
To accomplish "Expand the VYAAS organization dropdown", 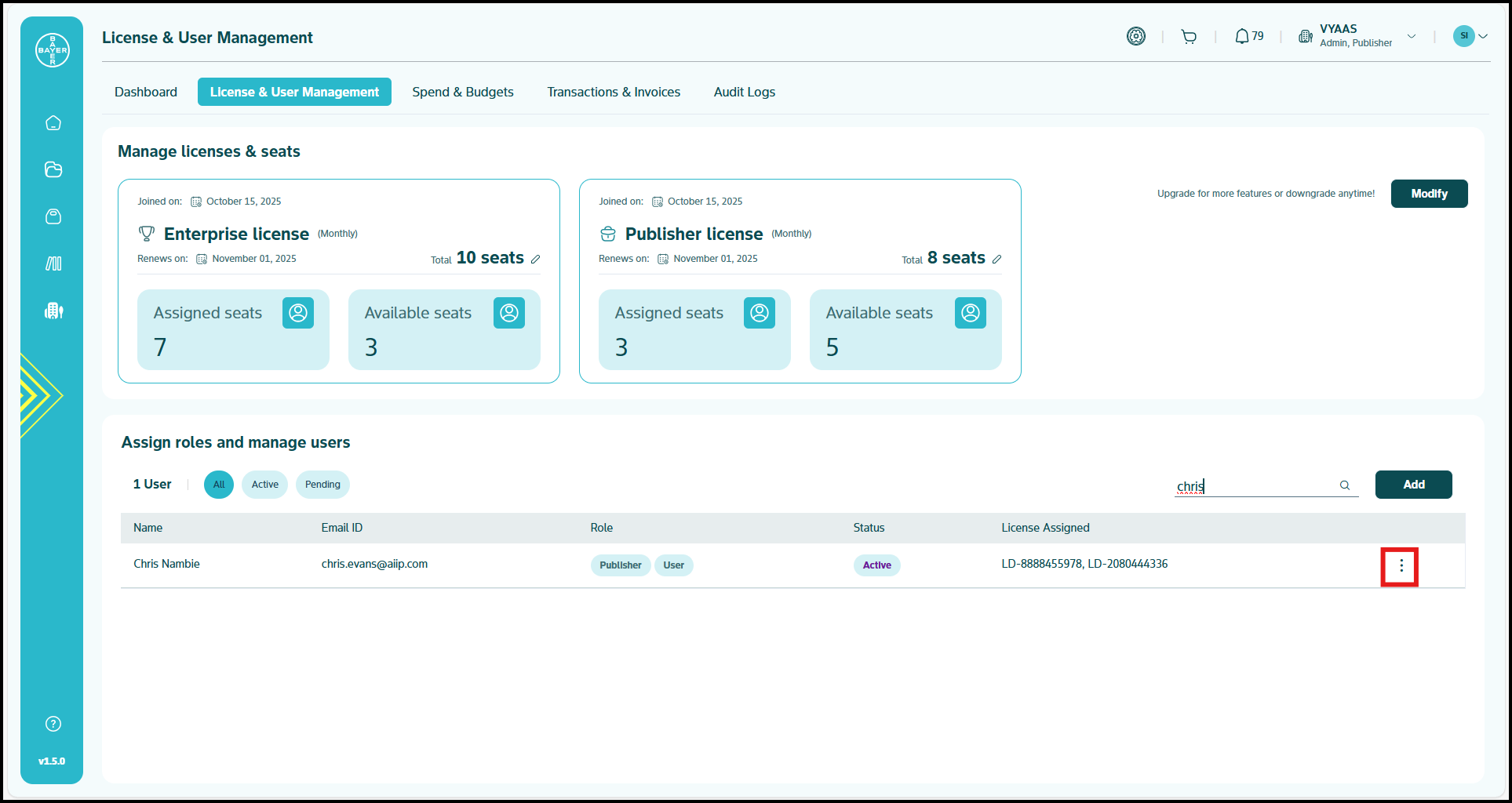I will point(1412,36).
